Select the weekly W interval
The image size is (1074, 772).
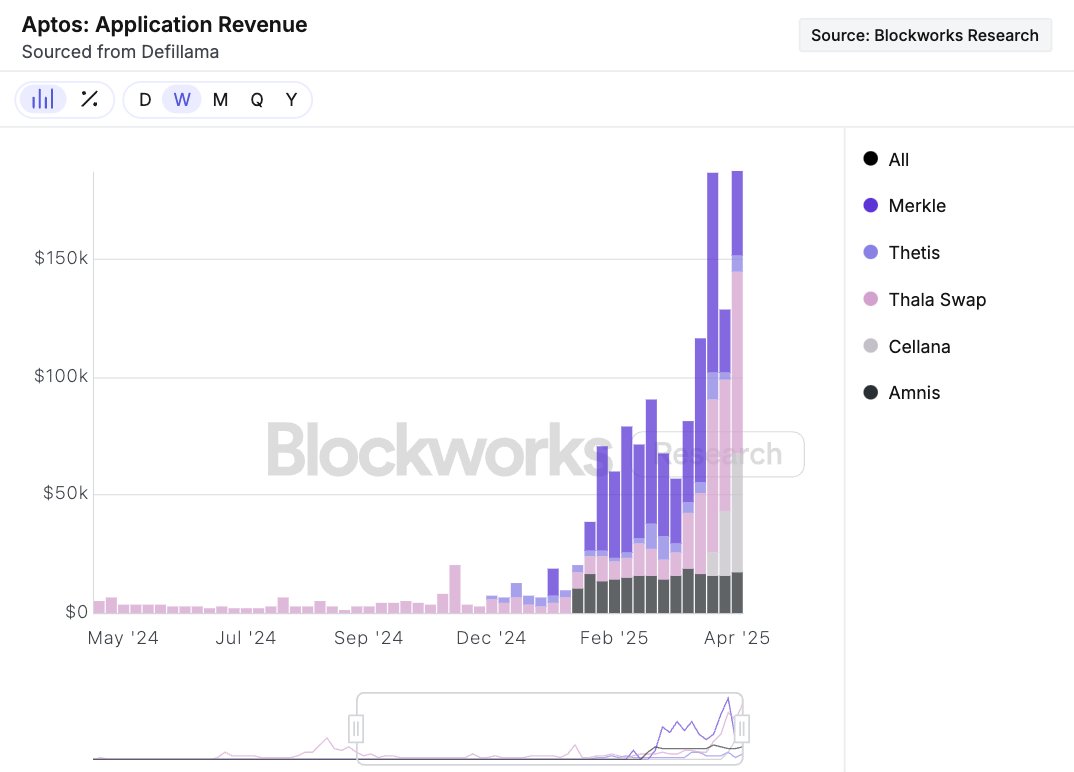click(x=182, y=100)
